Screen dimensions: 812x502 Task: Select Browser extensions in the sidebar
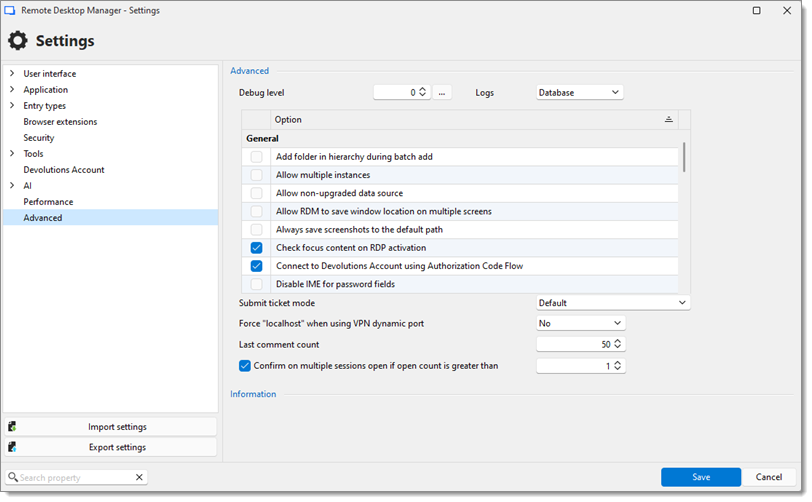click(60, 122)
